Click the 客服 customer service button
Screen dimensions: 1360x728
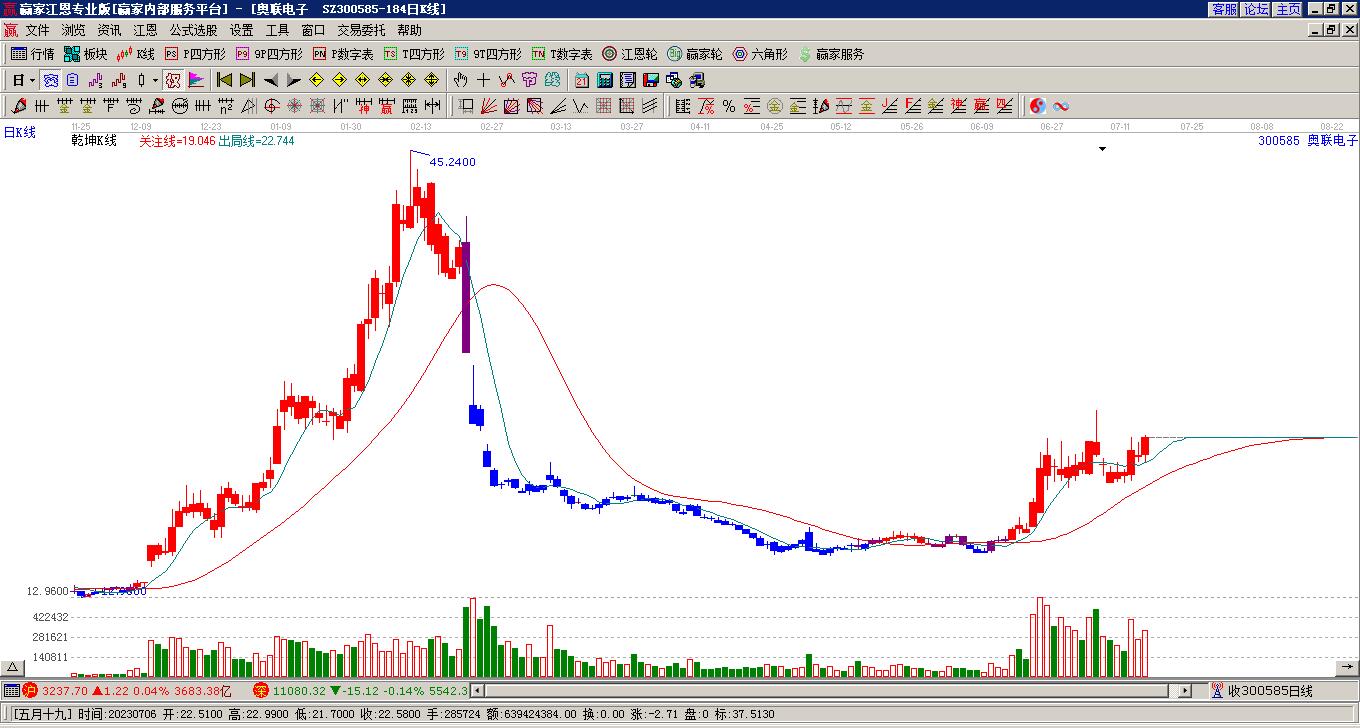point(1224,9)
